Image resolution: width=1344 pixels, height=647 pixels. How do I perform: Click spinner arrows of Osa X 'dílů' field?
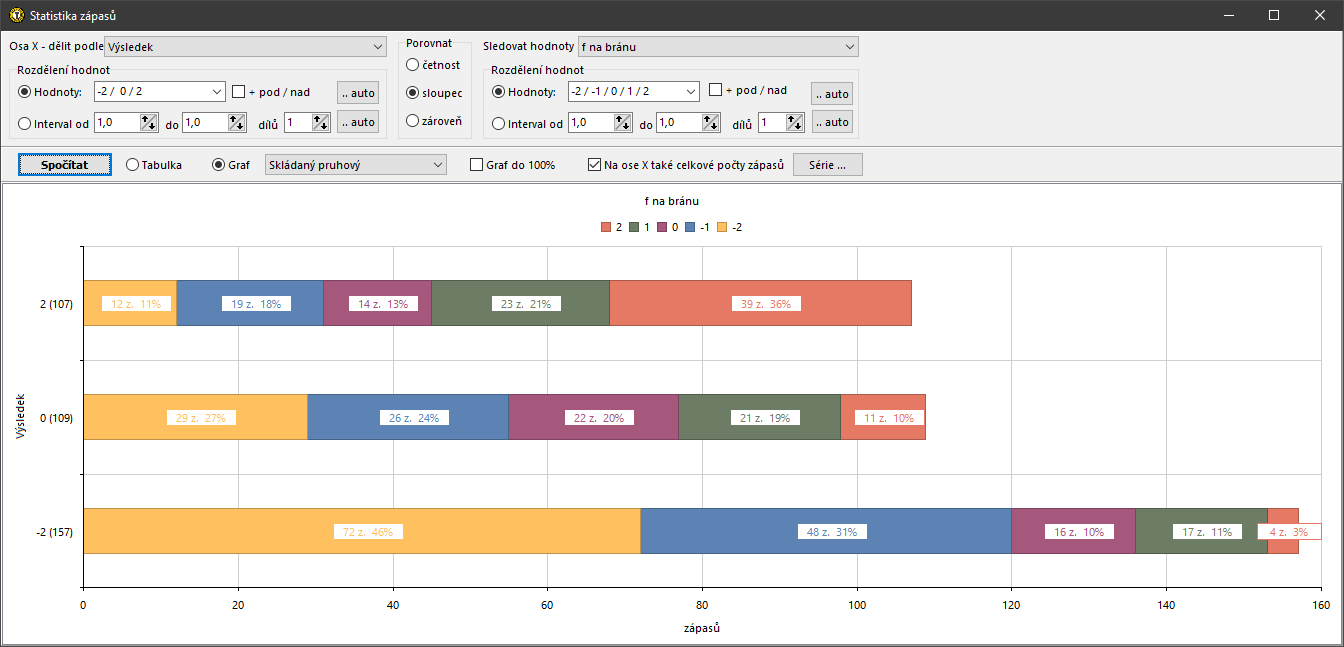pyautogui.click(x=321, y=122)
